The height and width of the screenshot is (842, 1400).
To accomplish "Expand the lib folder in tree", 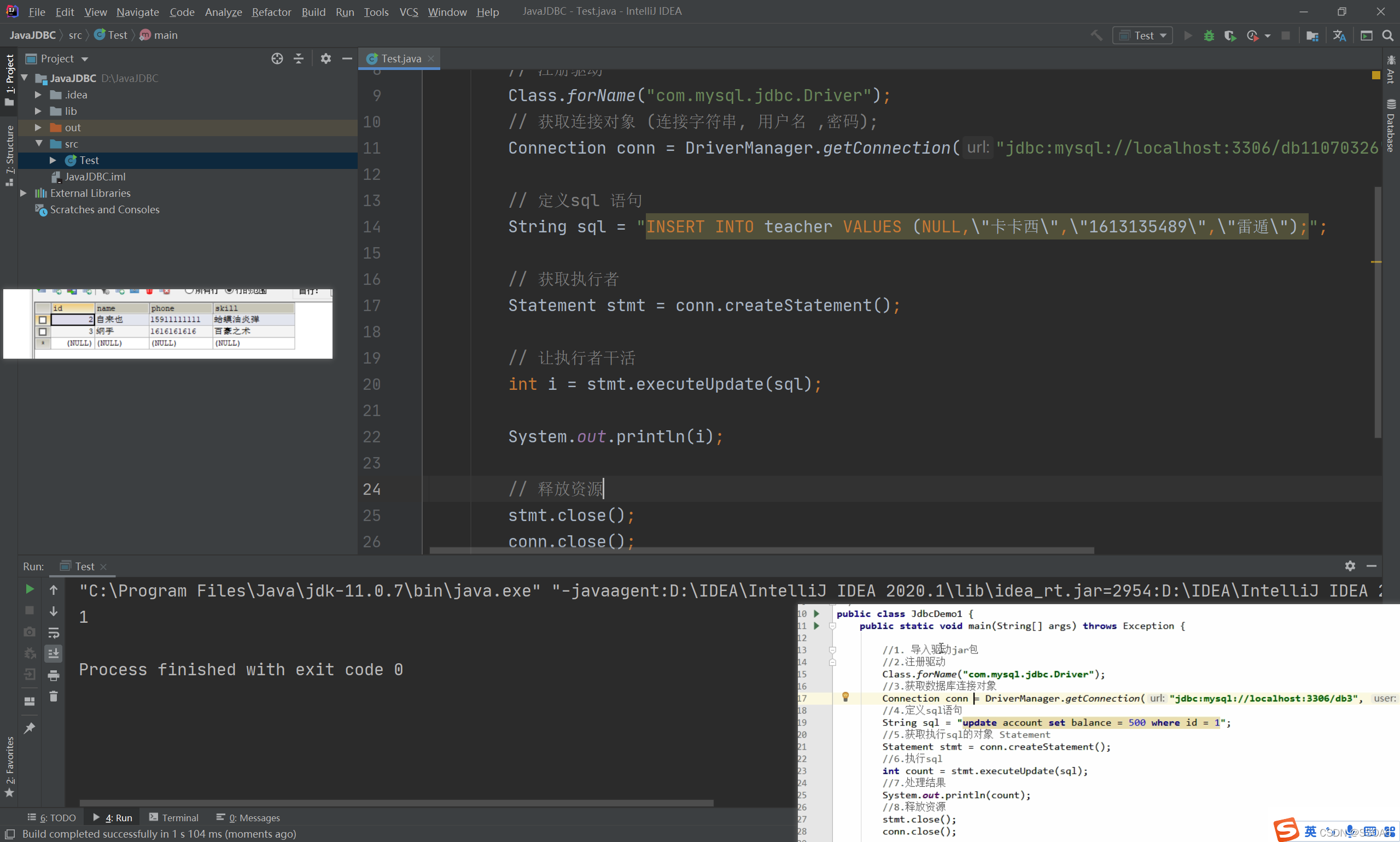I will [38, 111].
